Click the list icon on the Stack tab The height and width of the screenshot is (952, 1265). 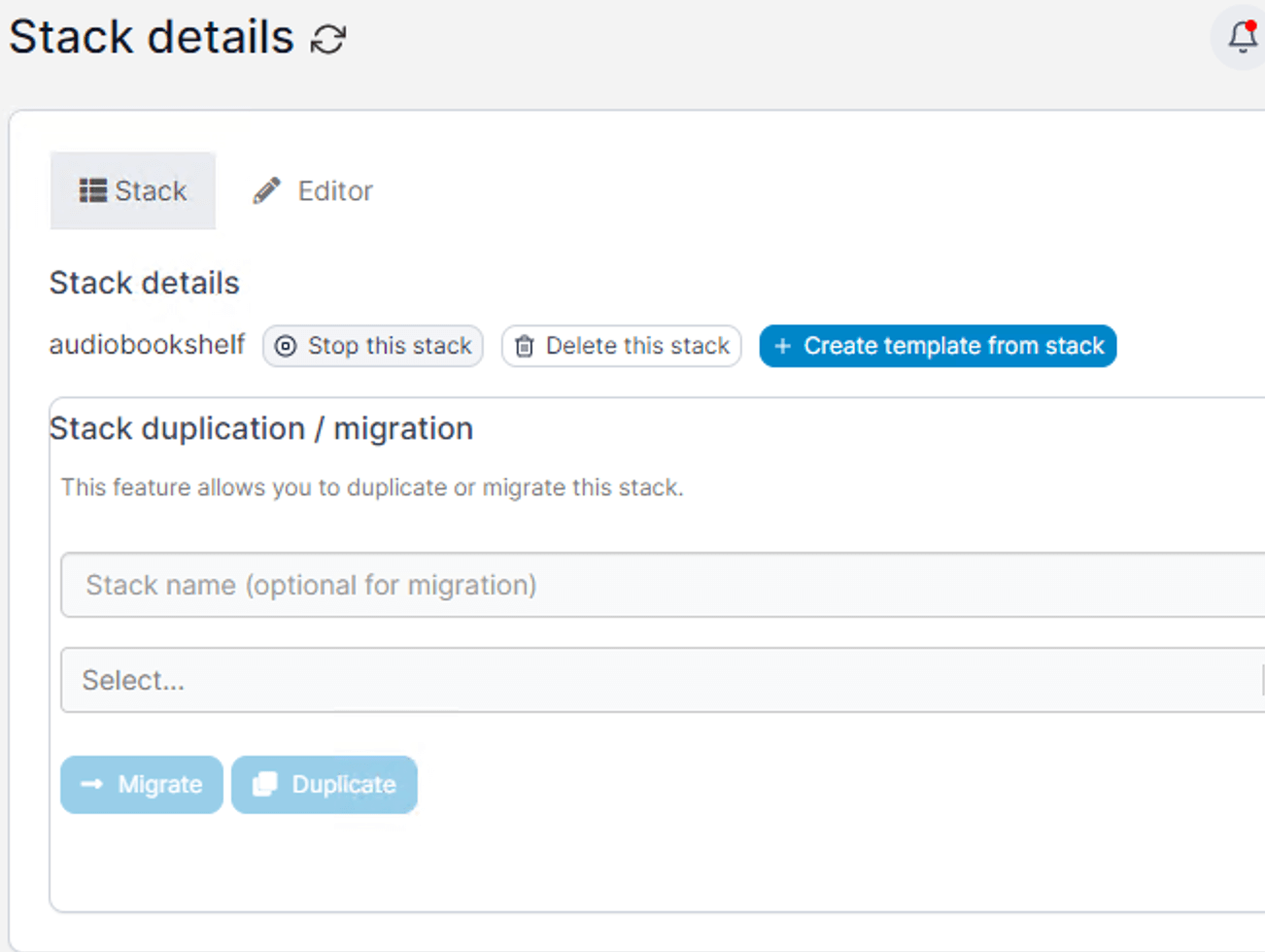tap(93, 190)
